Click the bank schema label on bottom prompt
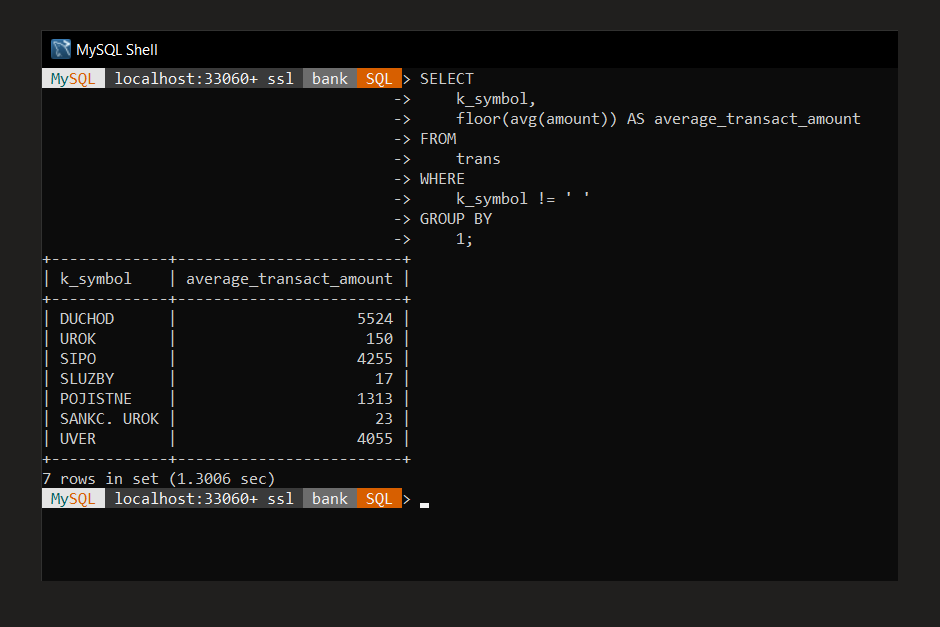This screenshot has width=940, height=627. pos(329,498)
